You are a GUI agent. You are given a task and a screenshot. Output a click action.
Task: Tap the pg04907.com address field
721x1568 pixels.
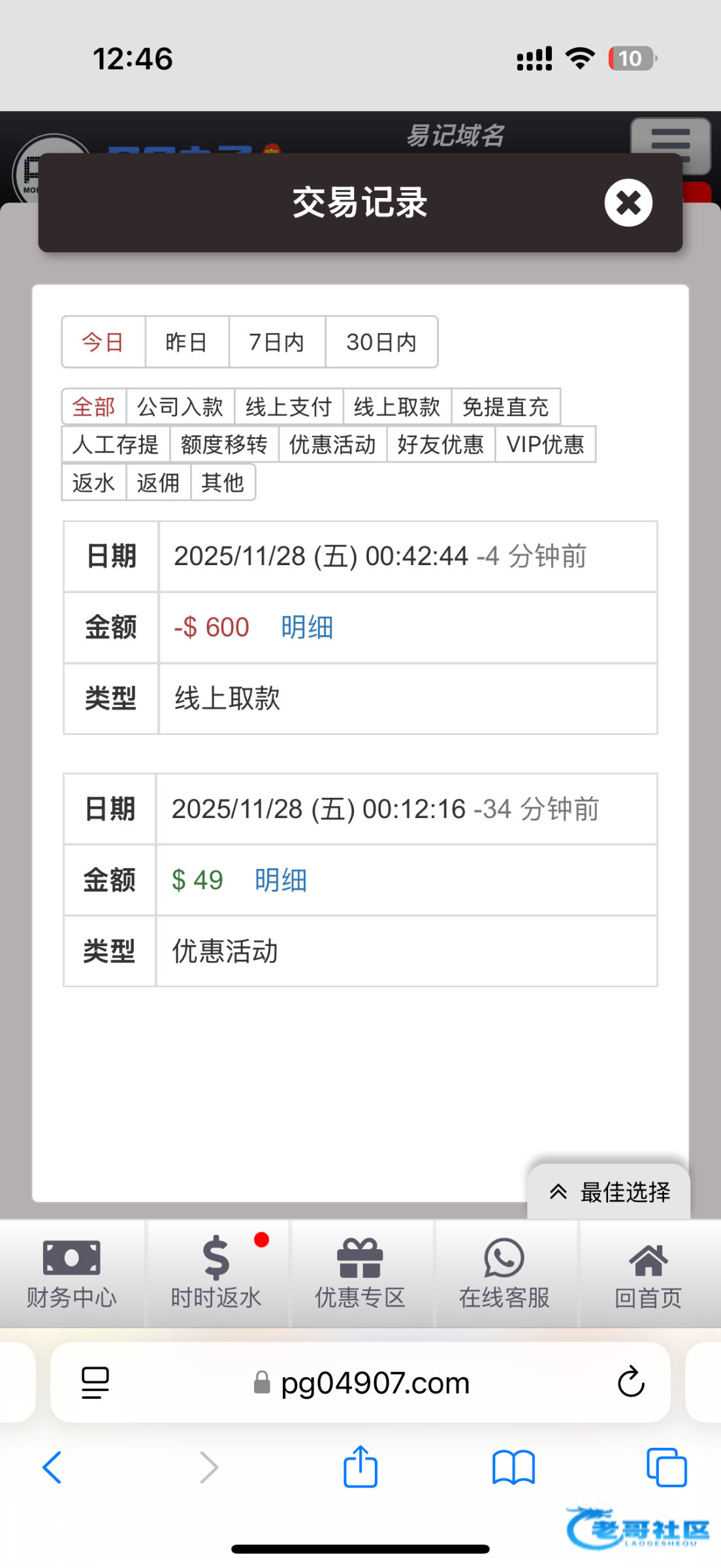pyautogui.click(x=375, y=1382)
